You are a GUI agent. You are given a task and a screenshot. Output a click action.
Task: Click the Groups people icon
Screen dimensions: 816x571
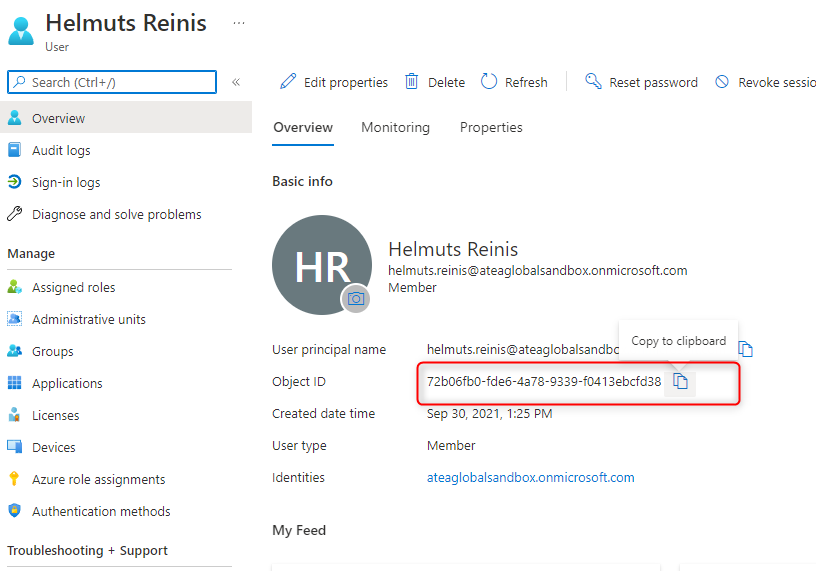point(15,351)
